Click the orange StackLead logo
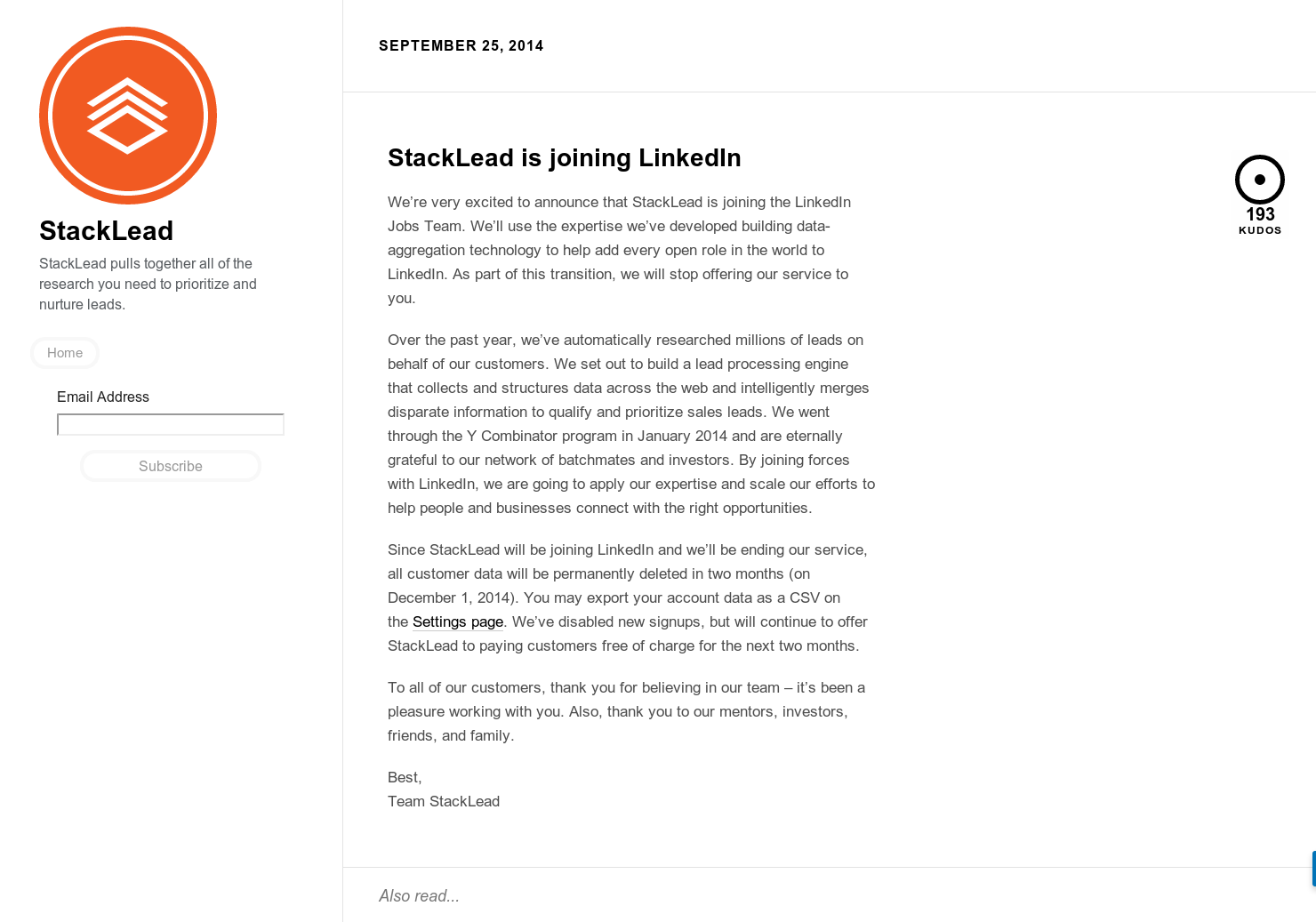The image size is (1316, 922). click(127, 116)
